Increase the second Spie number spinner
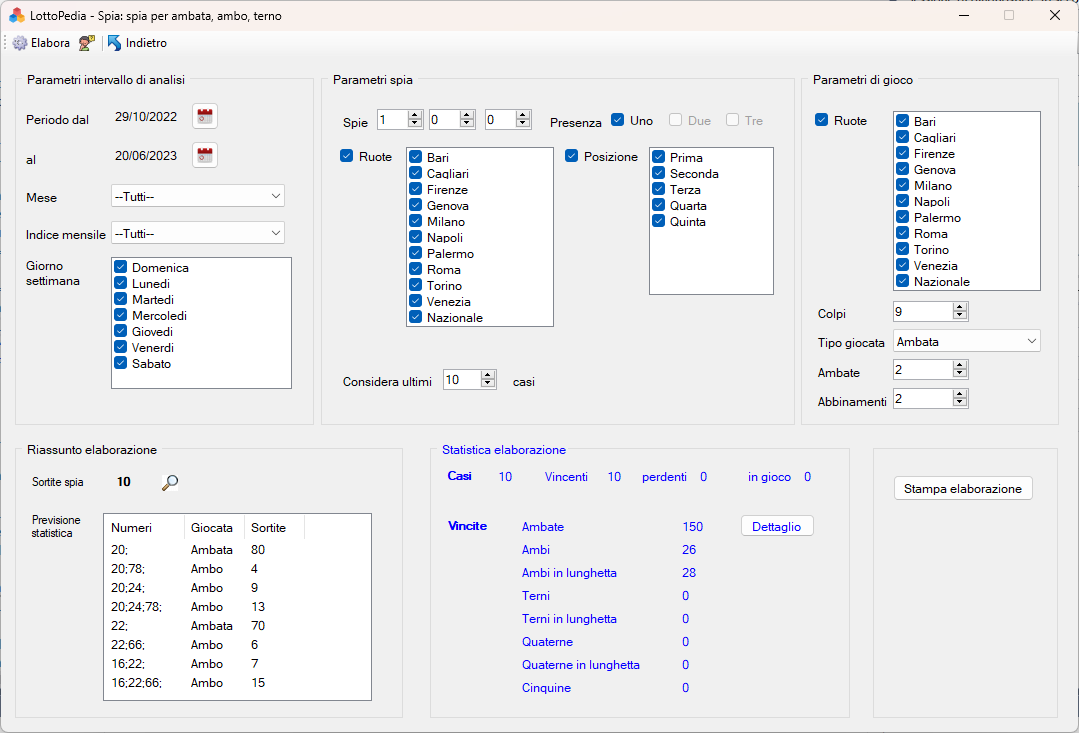The height and width of the screenshot is (733, 1079). coord(467,115)
